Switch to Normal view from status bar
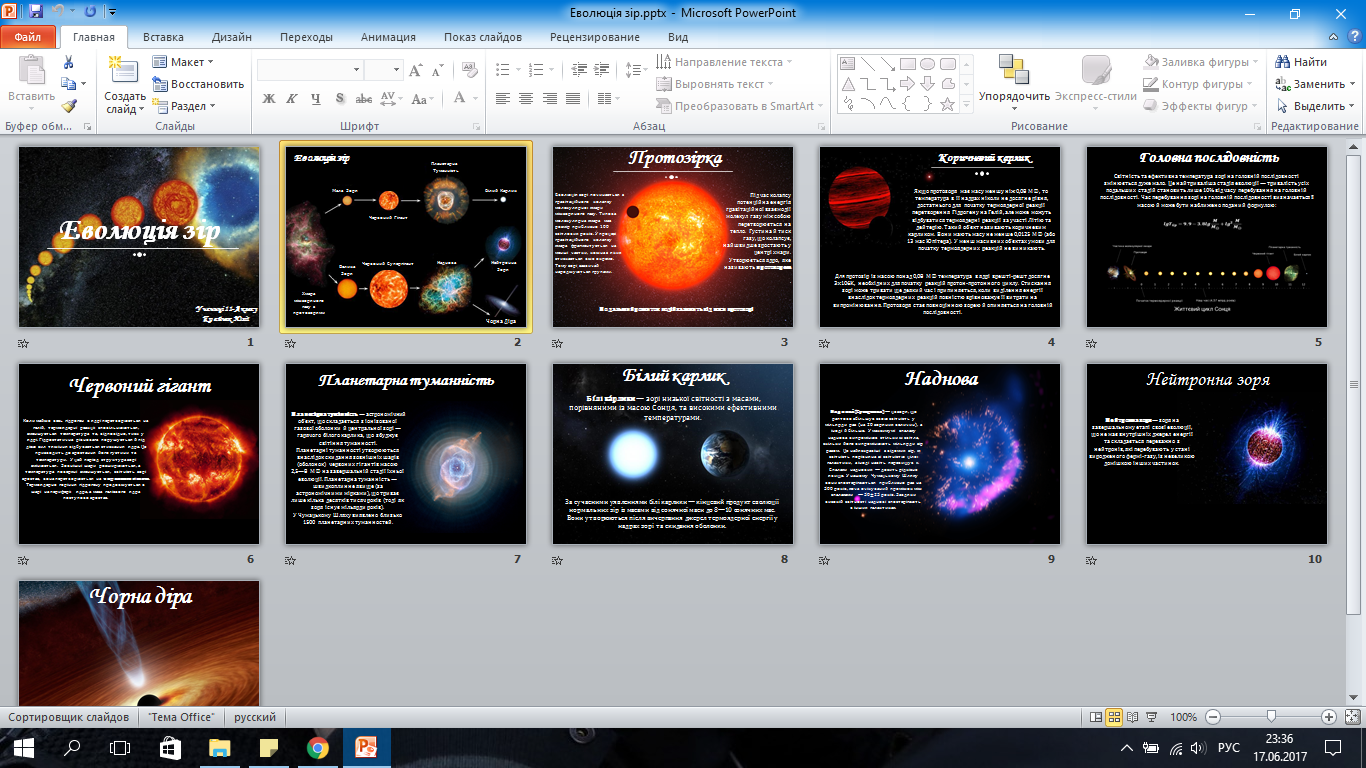Image resolution: width=1366 pixels, height=768 pixels. click(x=1095, y=717)
